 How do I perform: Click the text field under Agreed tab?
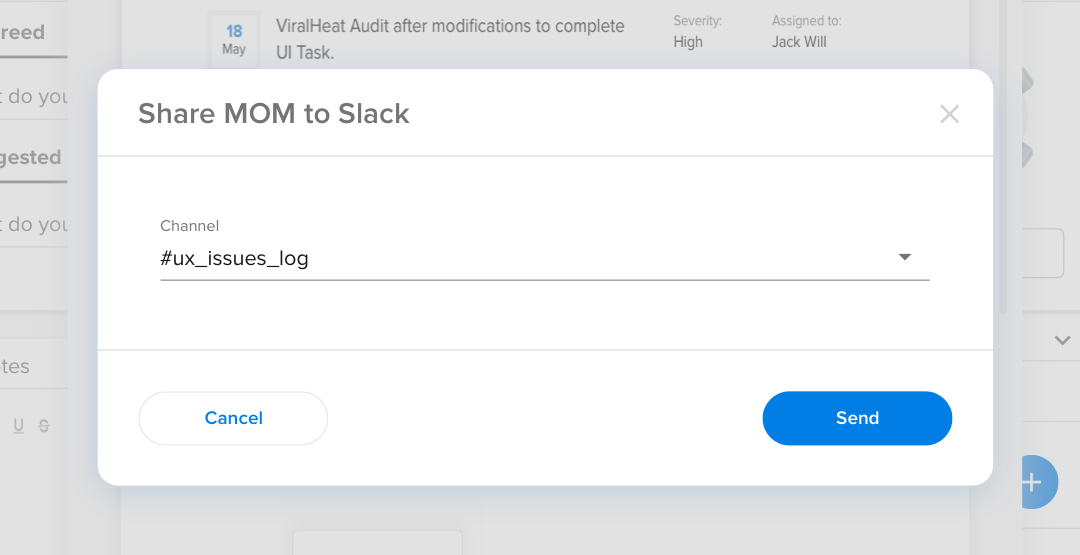(34, 97)
